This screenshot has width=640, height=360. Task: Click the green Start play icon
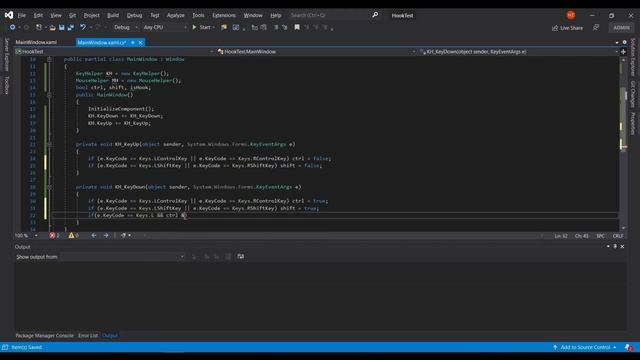click(x=194, y=27)
